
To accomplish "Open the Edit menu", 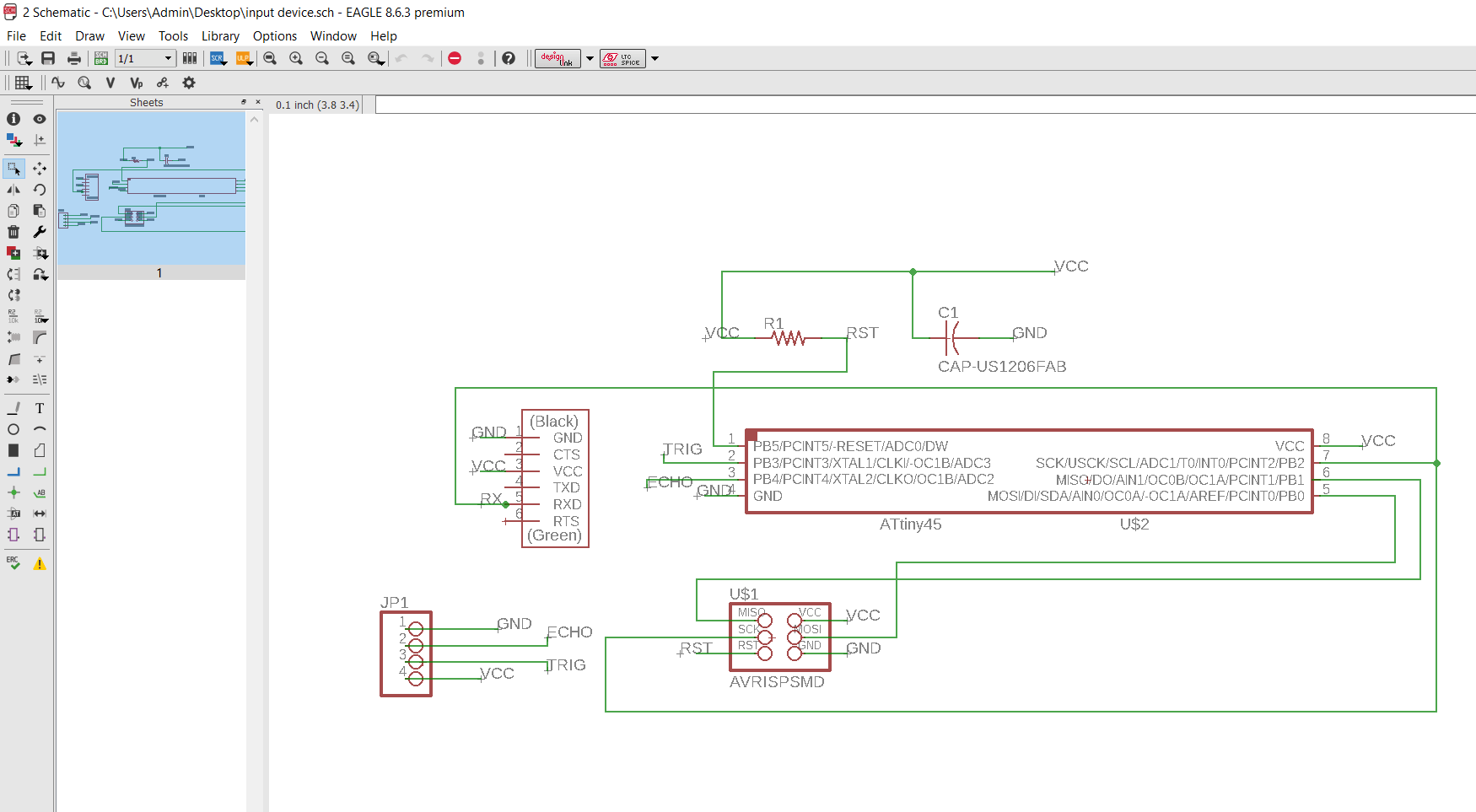I will coord(51,36).
